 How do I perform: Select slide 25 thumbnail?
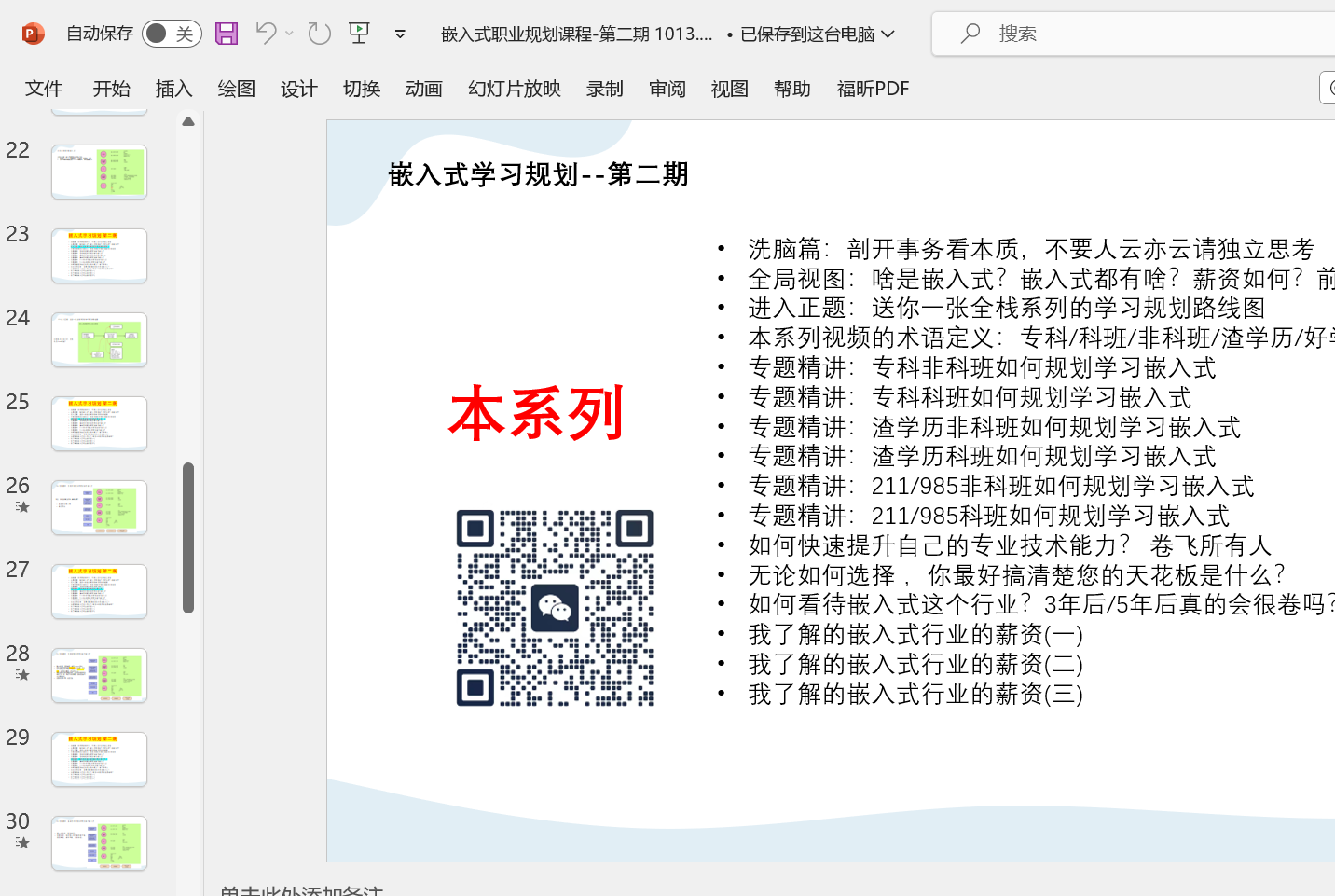coord(99,423)
